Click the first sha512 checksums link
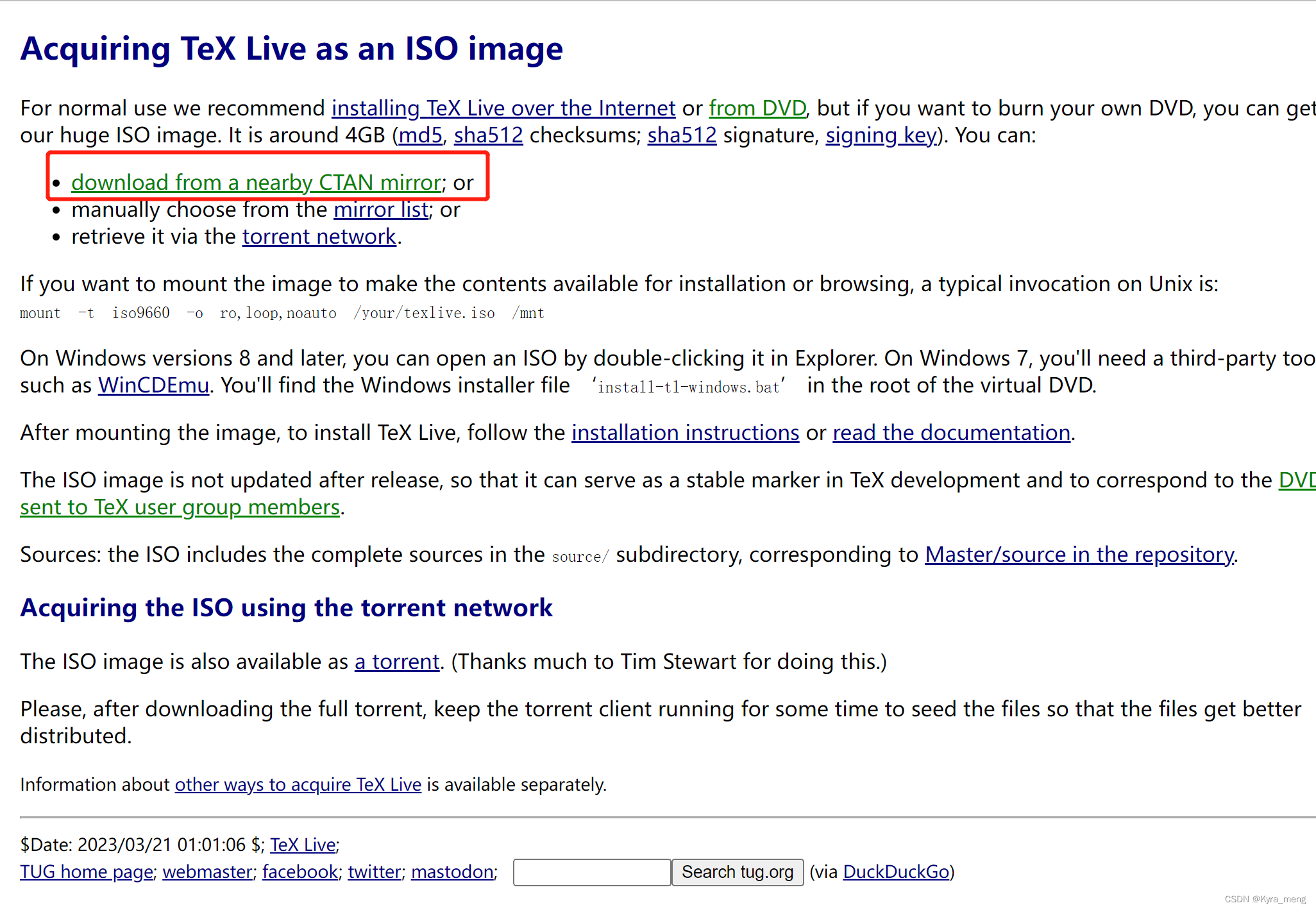The width and height of the screenshot is (1316, 910). coord(488,135)
